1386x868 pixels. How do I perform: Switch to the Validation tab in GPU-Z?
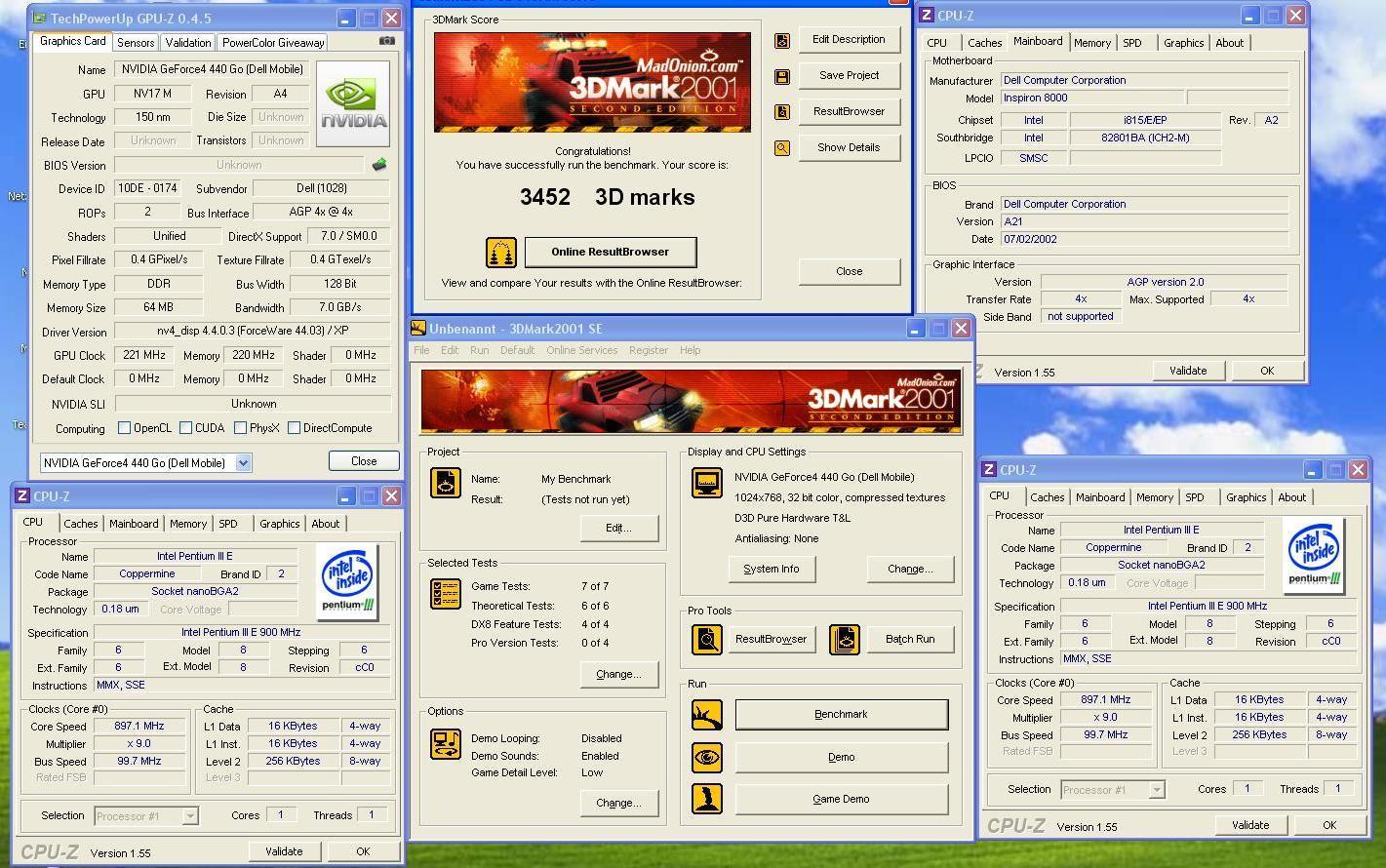click(187, 43)
